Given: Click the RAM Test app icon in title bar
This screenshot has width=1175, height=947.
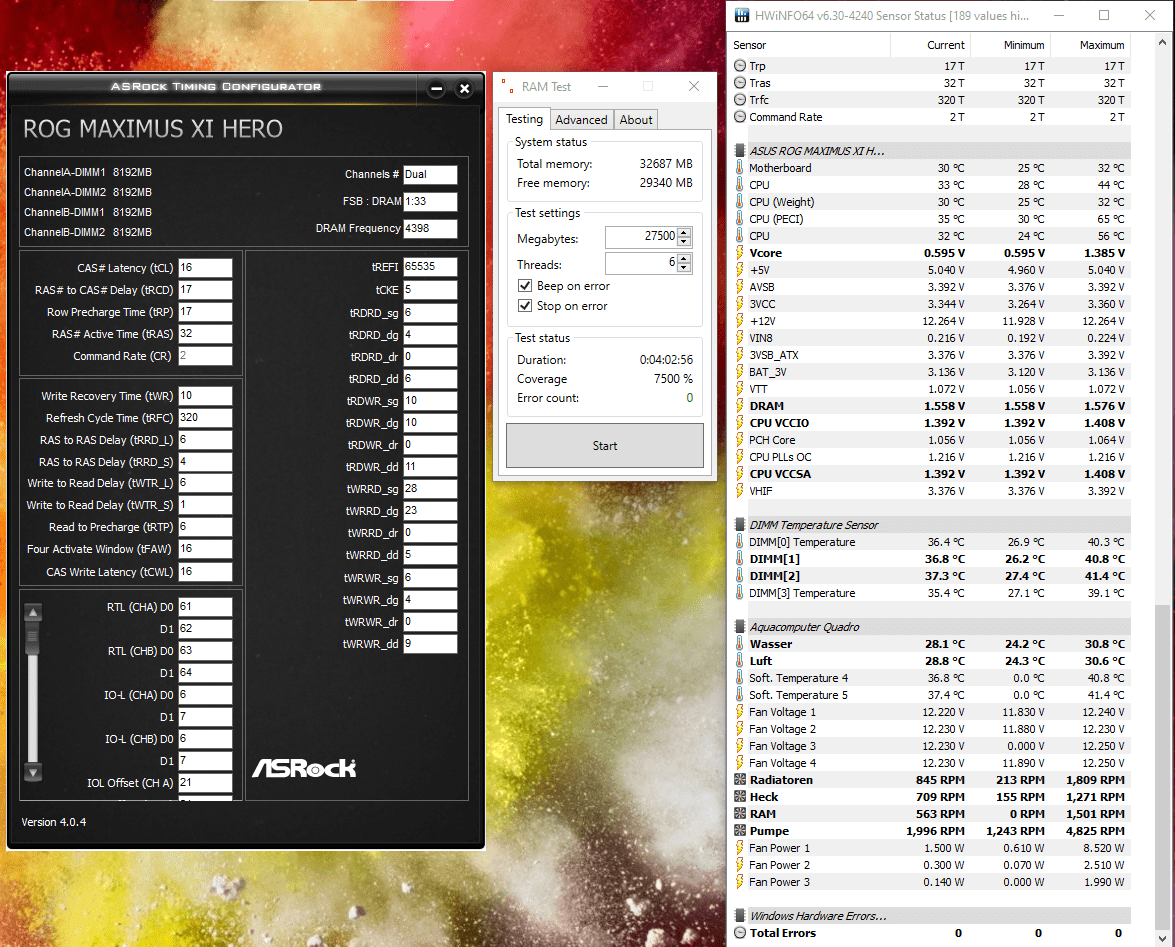Looking at the screenshot, I should tap(507, 86).
